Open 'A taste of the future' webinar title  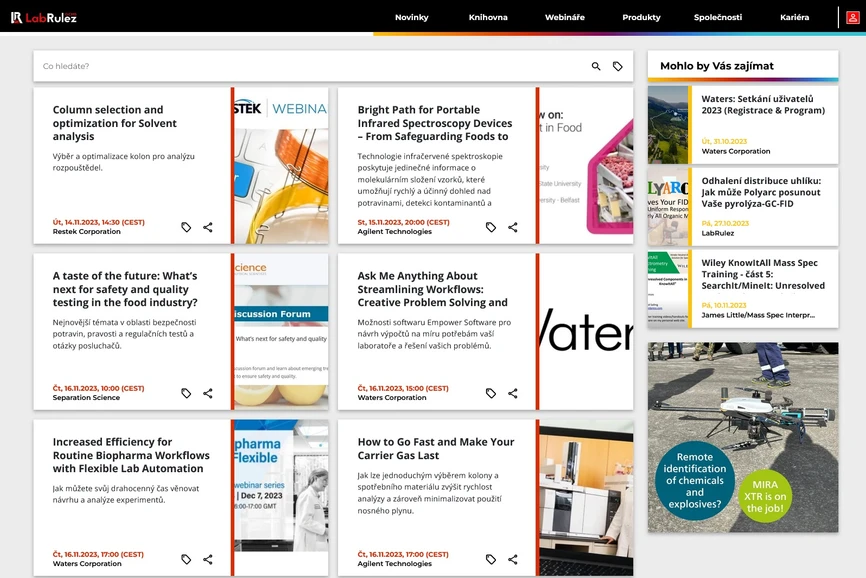[125, 288]
